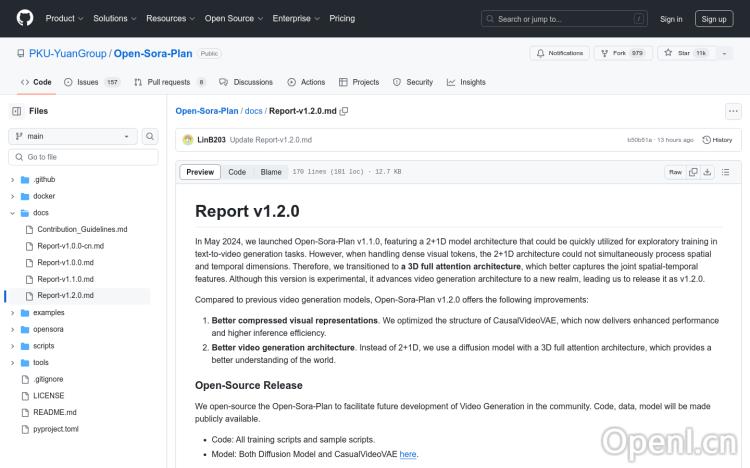Switch to Code view of file
The width and height of the screenshot is (750, 468).
[x=237, y=172]
